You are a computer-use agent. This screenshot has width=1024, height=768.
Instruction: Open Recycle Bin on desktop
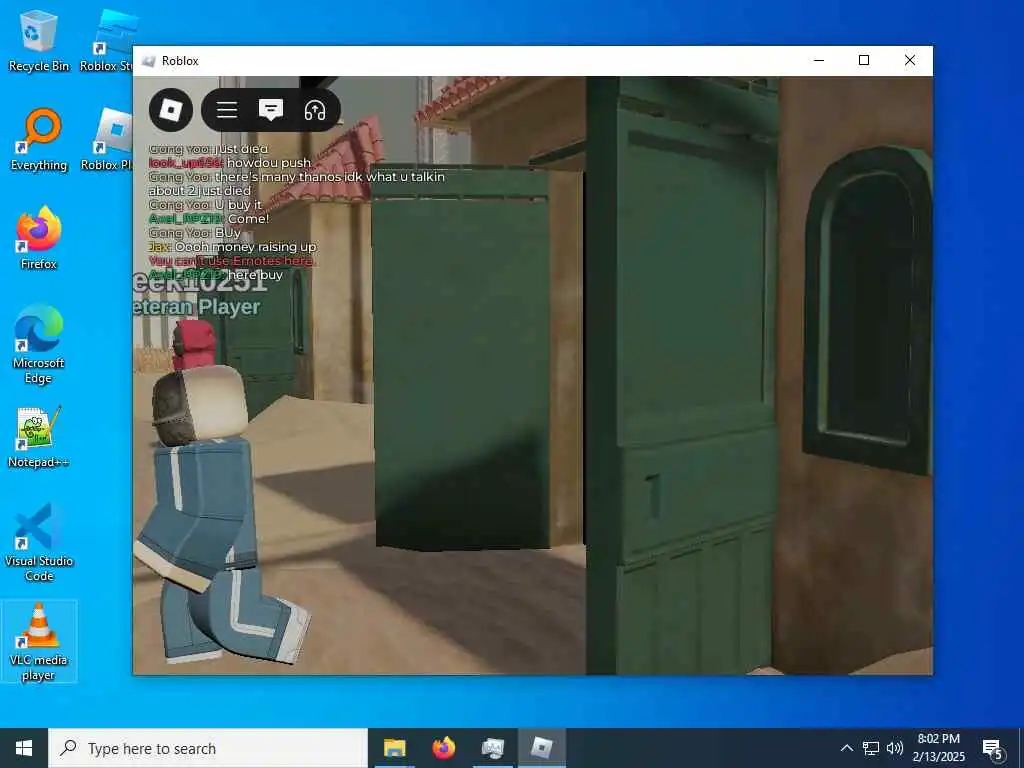(x=39, y=41)
